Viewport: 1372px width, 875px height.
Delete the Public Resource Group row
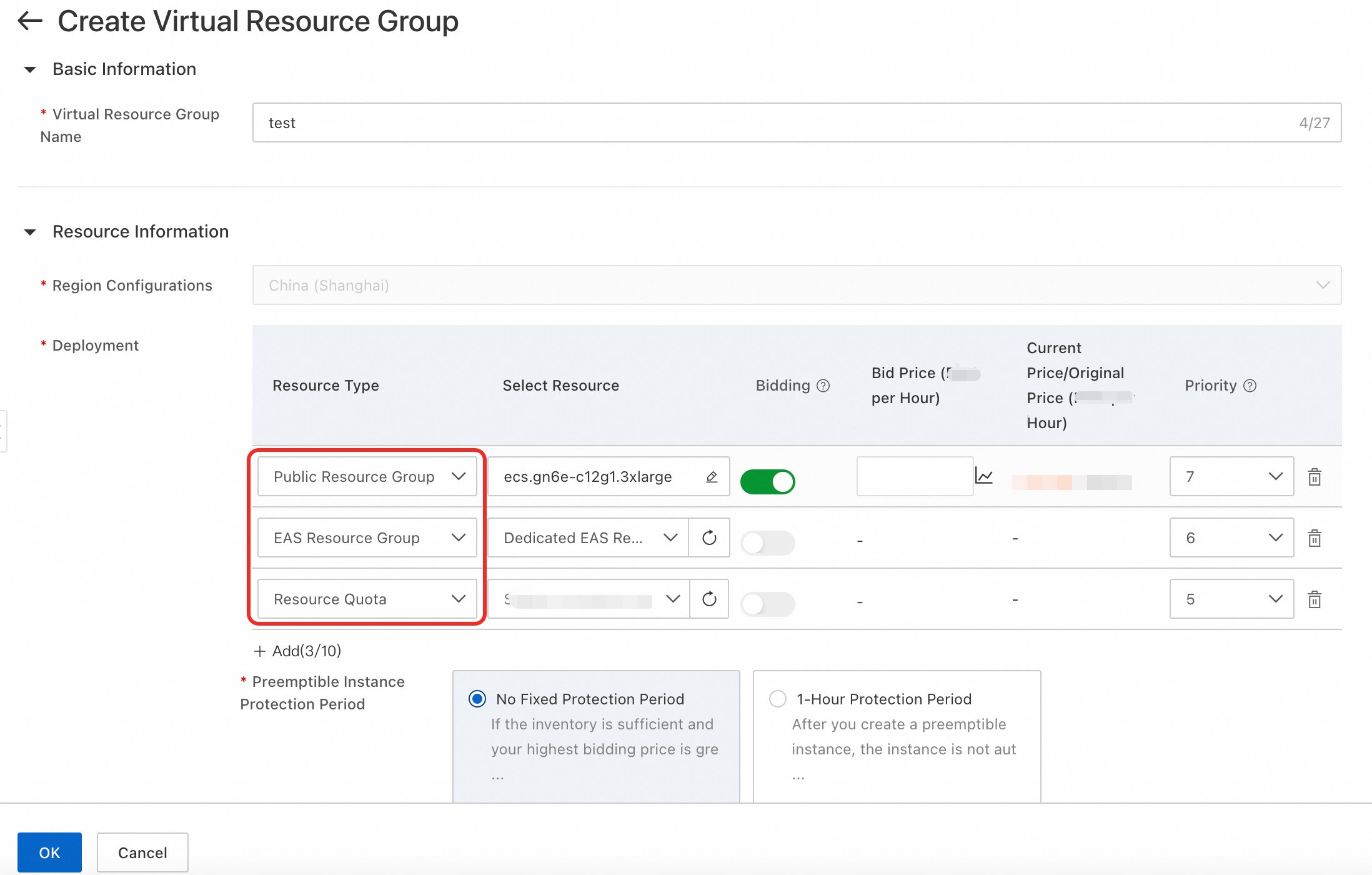(x=1315, y=477)
